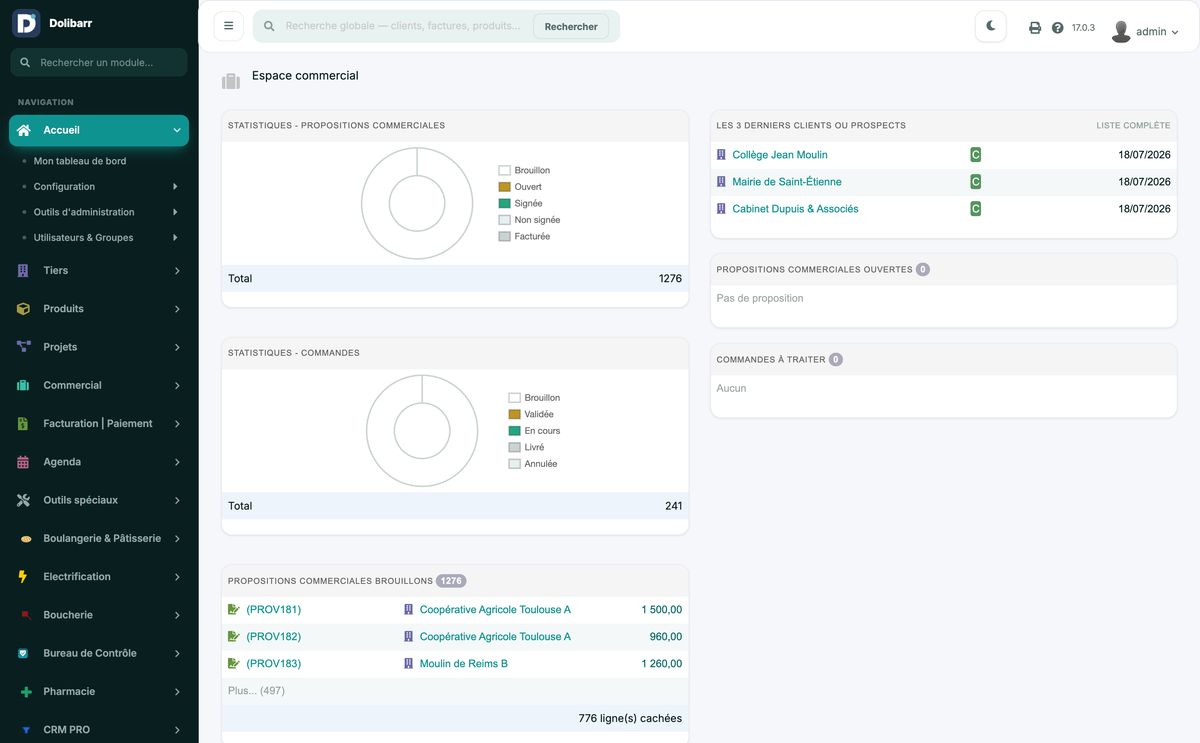Click the Tiers building icon

point(23,271)
